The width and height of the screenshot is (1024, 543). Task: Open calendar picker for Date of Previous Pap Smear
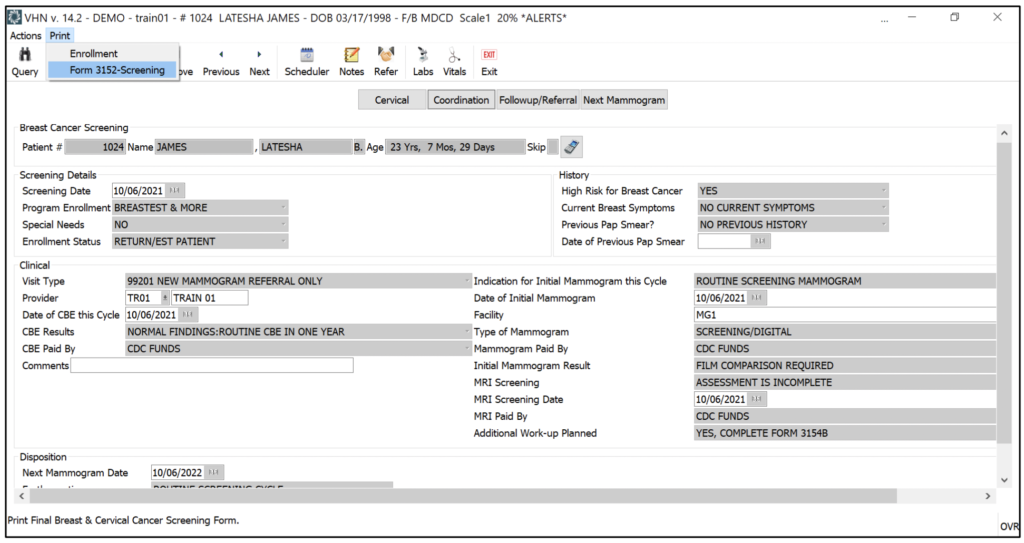pyautogui.click(x=761, y=241)
